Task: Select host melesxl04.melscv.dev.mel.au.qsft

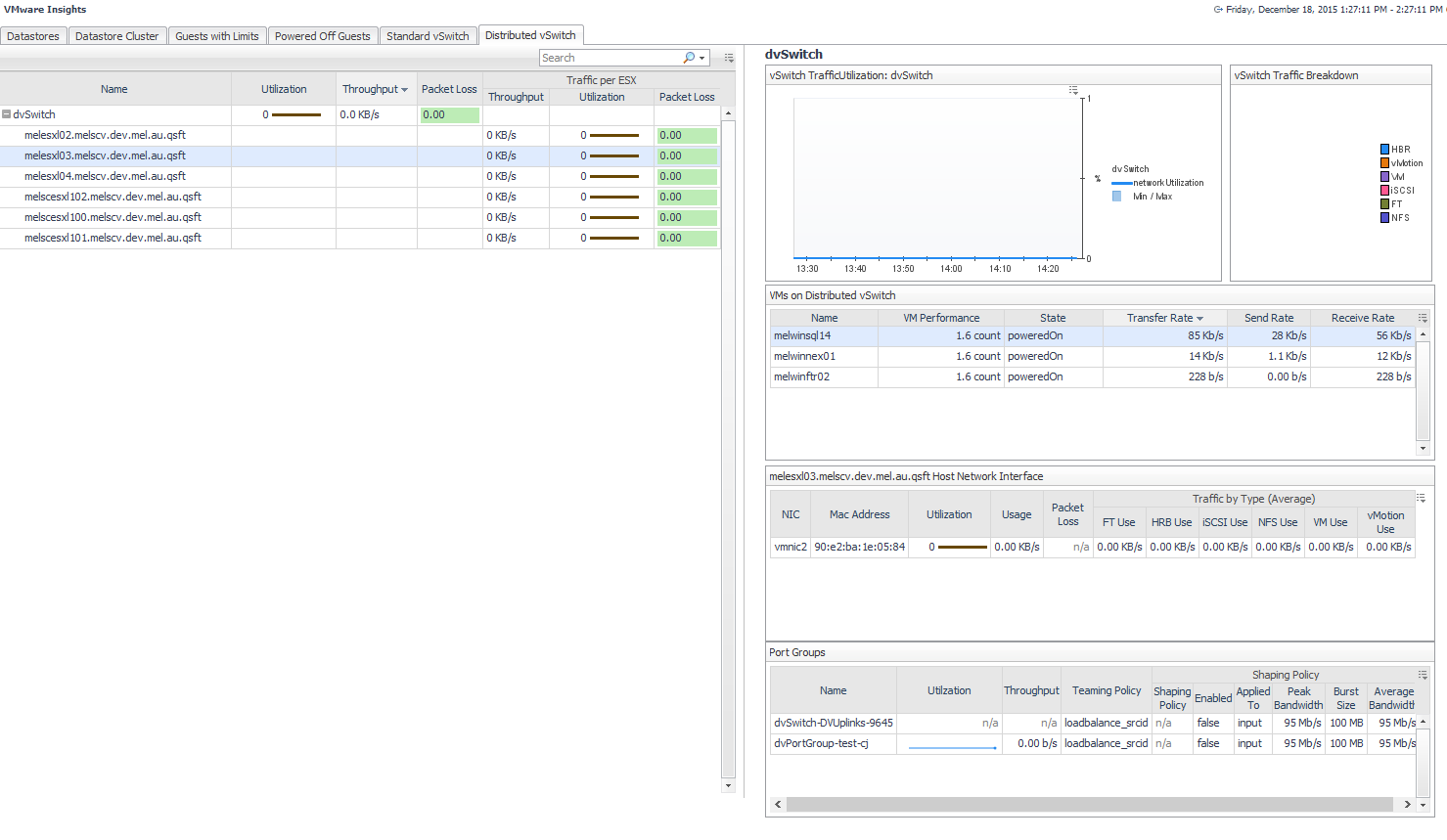Action: [105, 176]
